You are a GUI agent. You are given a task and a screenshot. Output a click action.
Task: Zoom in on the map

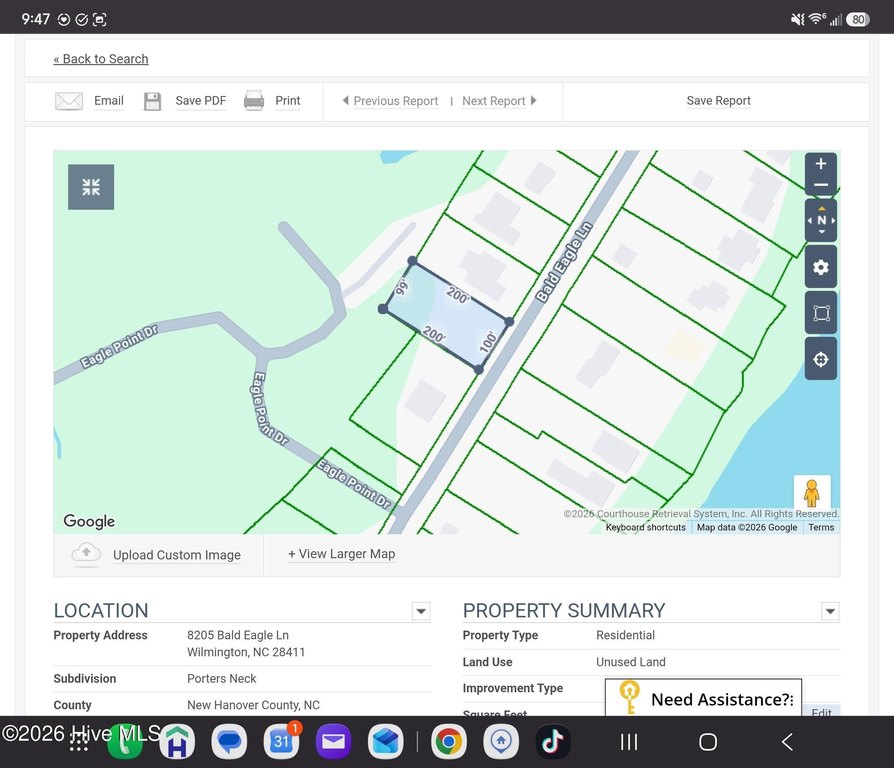pyautogui.click(x=820, y=164)
